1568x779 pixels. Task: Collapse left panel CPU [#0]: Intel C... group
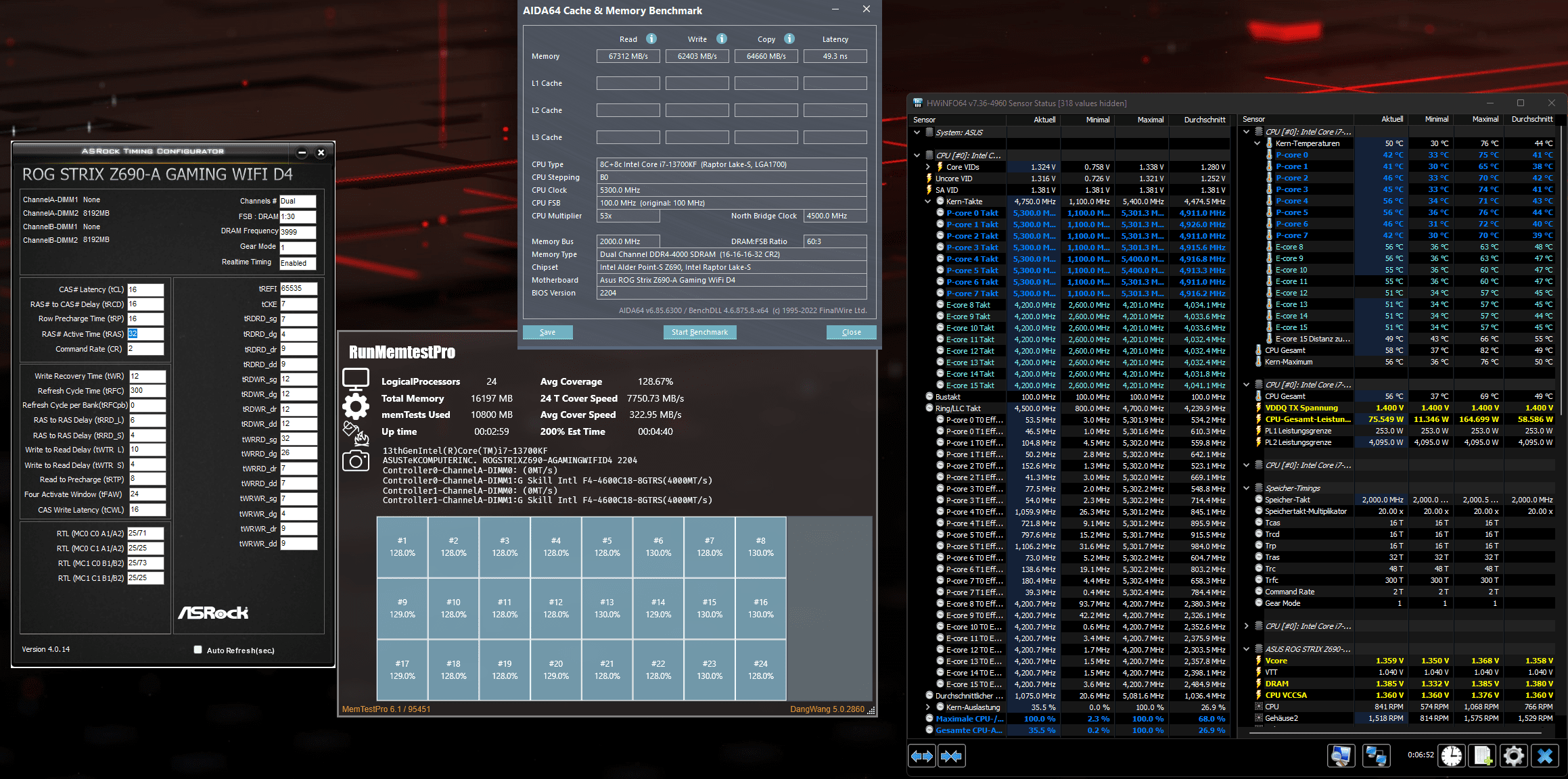[x=917, y=156]
